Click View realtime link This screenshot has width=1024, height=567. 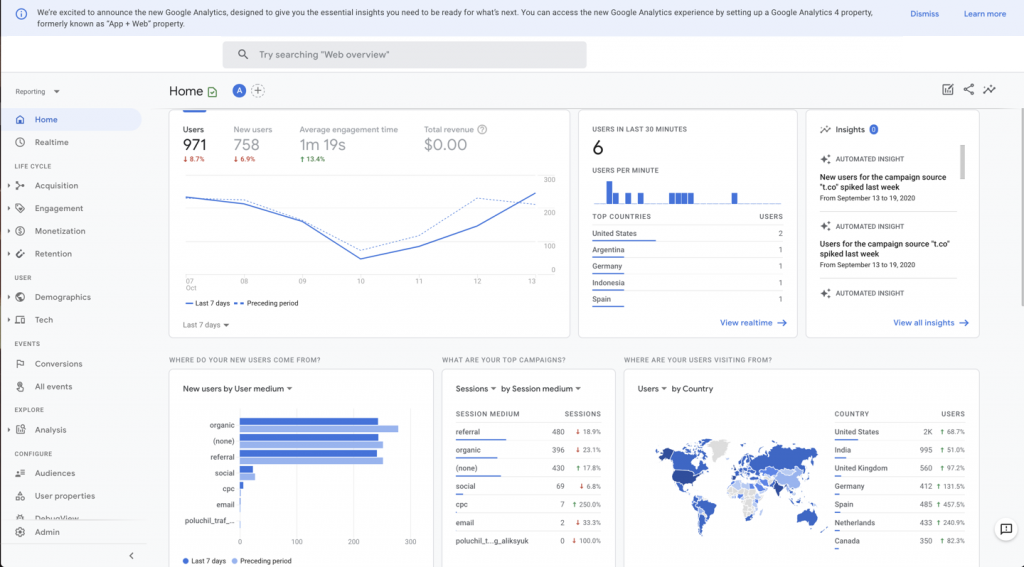click(753, 323)
